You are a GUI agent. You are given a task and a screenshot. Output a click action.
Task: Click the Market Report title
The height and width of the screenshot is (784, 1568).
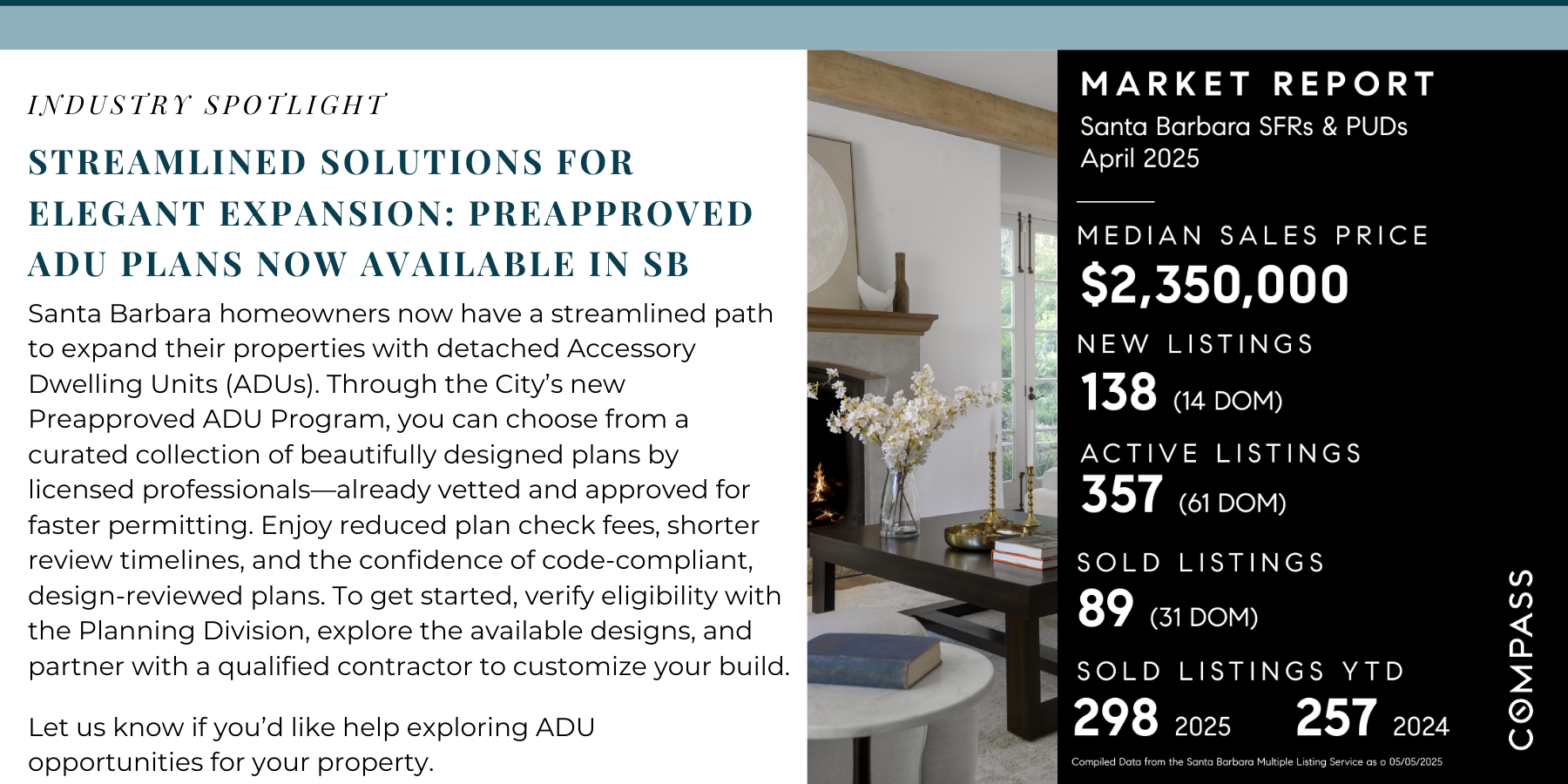click(1258, 84)
